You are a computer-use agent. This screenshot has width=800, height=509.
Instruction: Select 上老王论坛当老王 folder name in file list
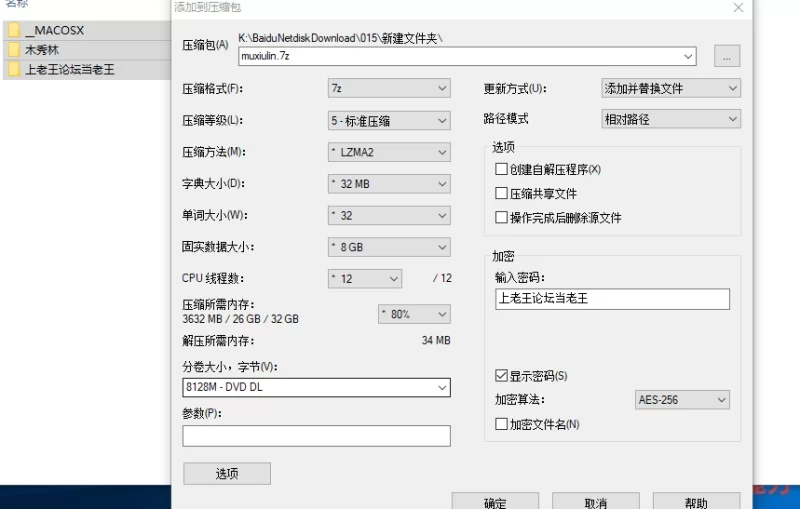(70, 69)
